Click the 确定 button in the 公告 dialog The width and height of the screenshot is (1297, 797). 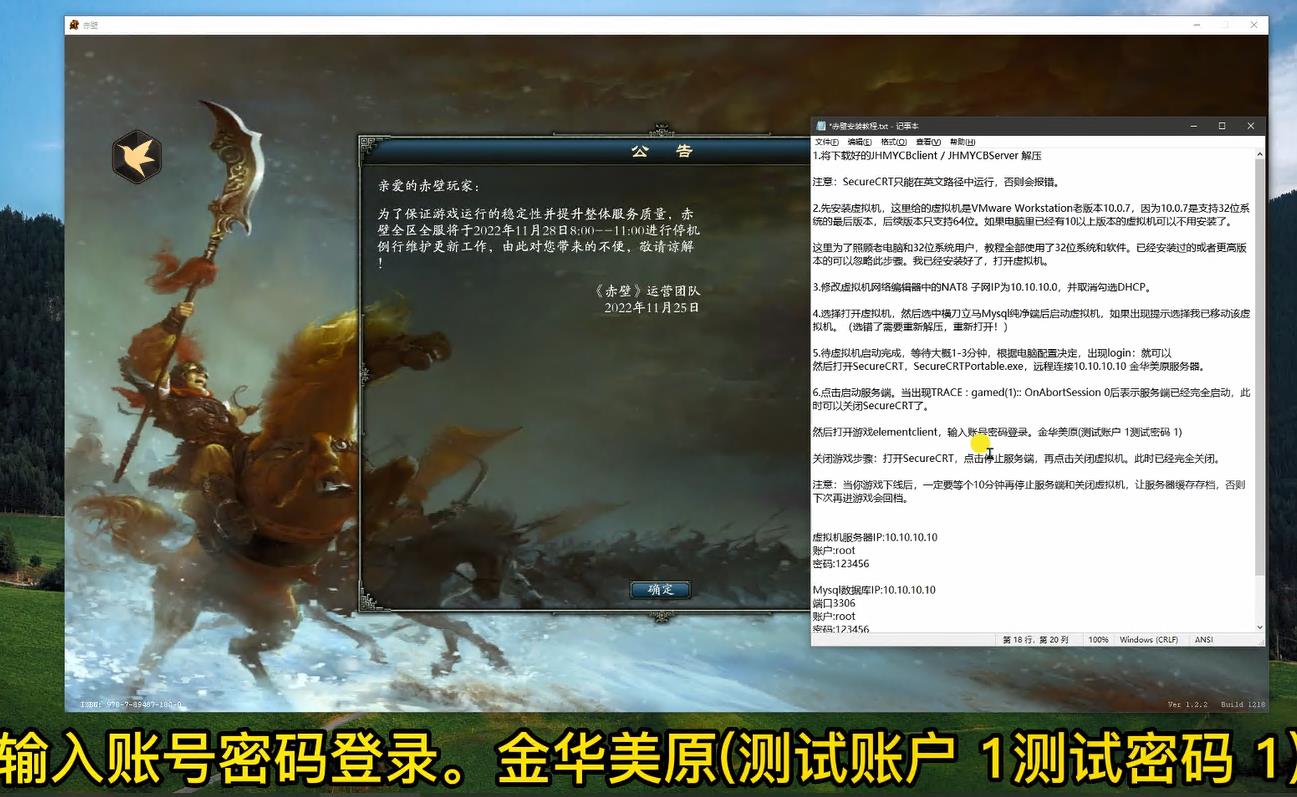pos(661,590)
